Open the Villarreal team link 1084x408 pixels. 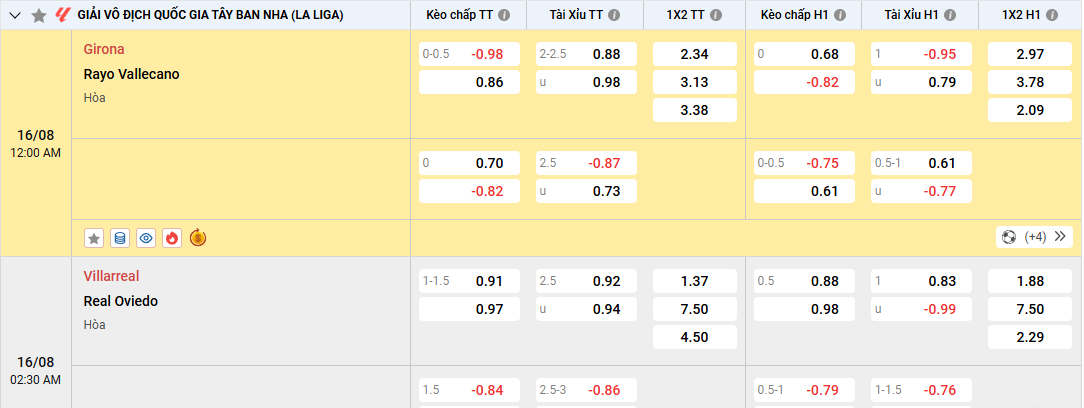pyautogui.click(x=111, y=276)
